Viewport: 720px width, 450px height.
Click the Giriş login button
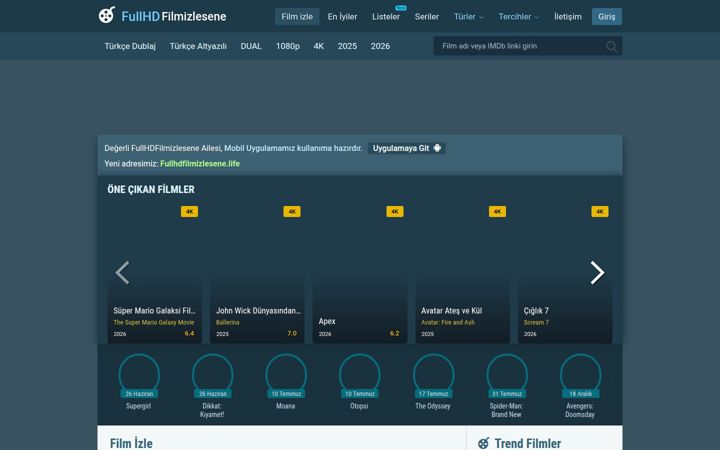607,17
